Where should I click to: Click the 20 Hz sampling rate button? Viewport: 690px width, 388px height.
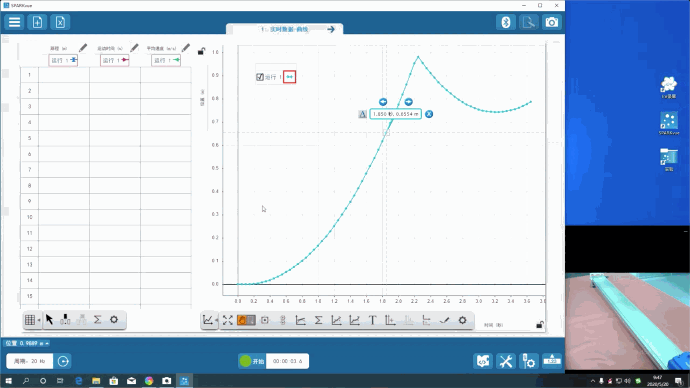coord(29,361)
